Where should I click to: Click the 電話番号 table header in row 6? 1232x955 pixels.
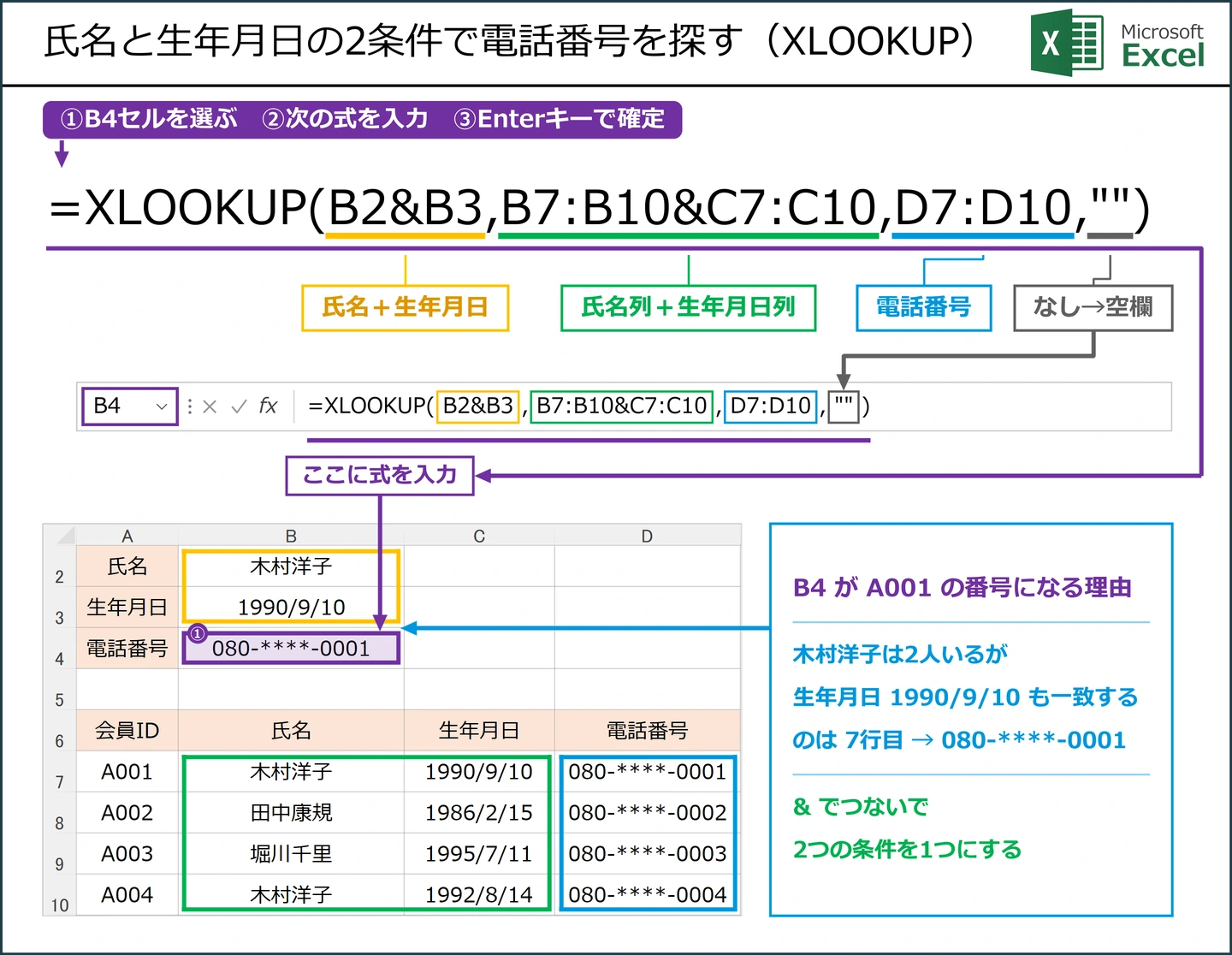click(x=647, y=731)
